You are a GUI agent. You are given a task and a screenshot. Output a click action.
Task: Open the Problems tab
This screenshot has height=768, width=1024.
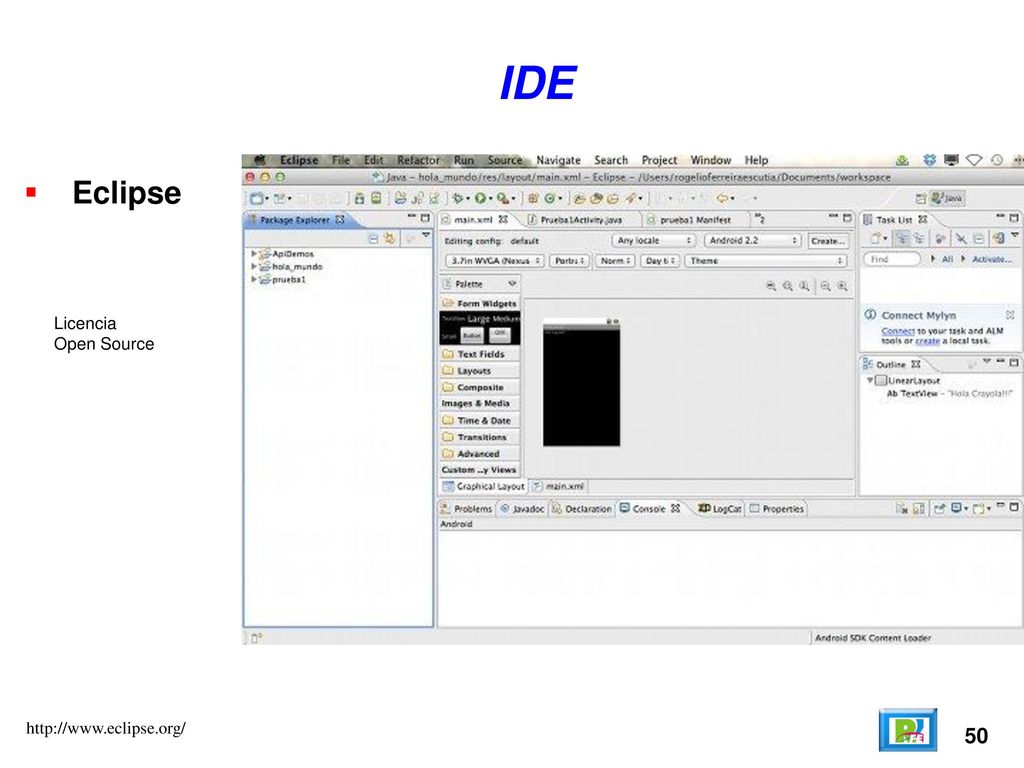(x=466, y=509)
